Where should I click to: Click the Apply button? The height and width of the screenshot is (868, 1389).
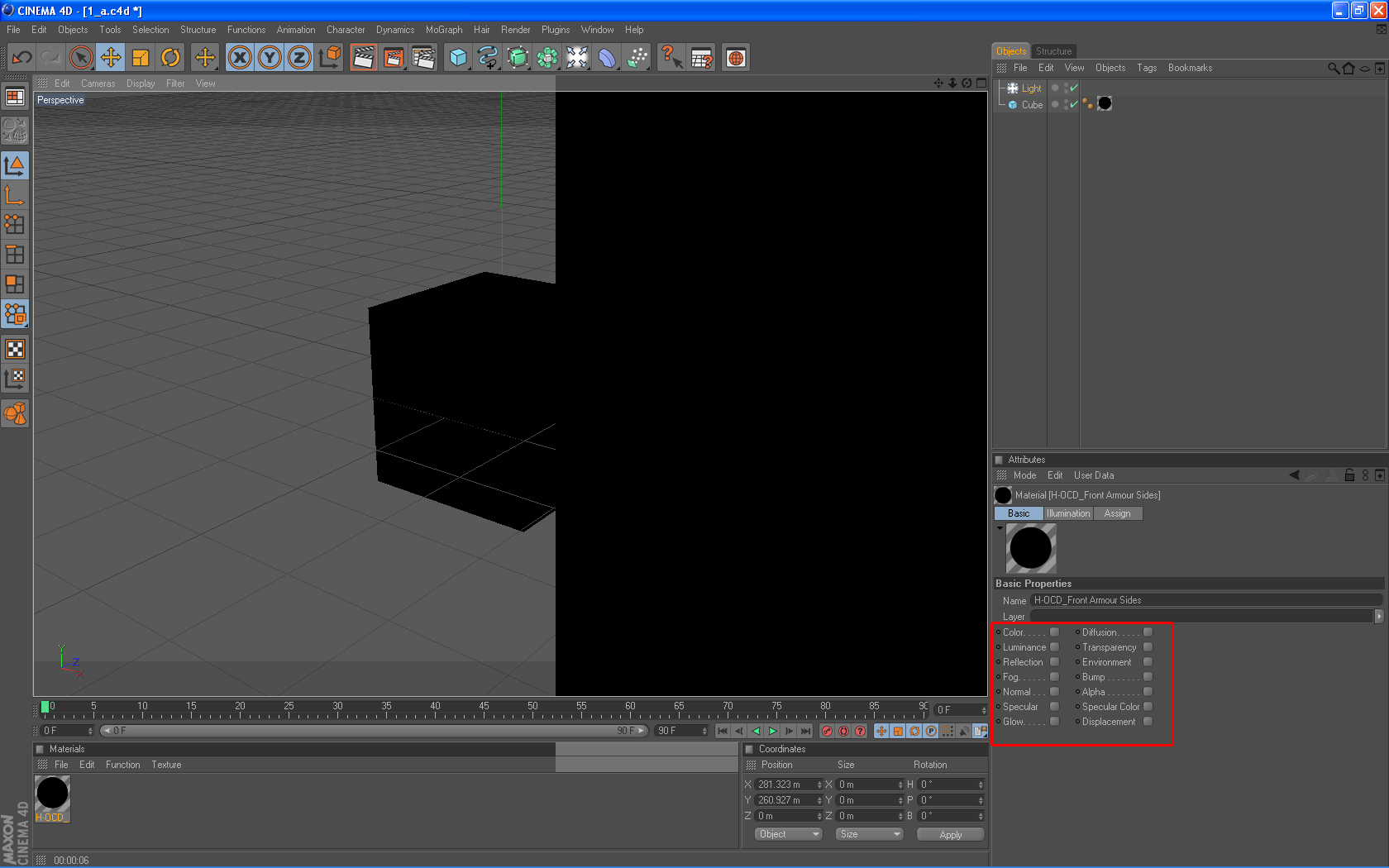950,834
